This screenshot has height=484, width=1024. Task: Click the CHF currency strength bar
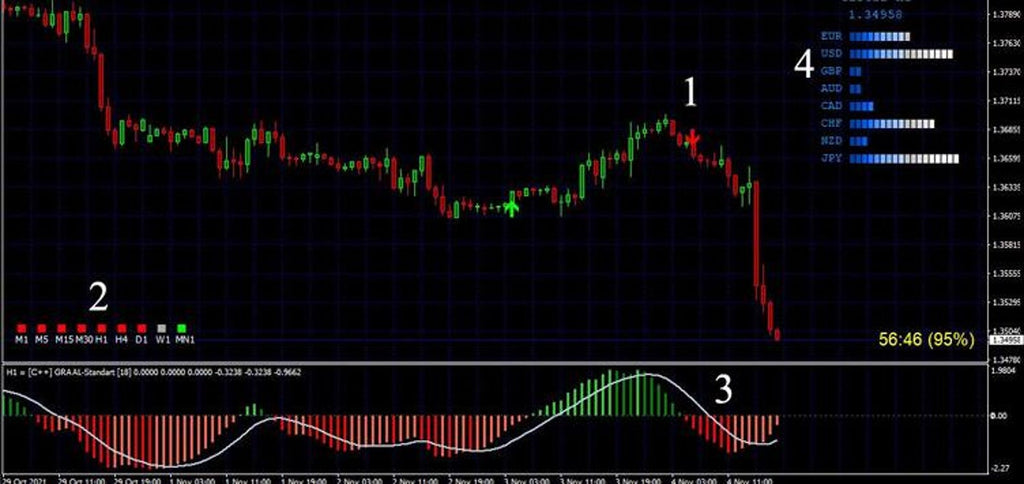pos(891,124)
